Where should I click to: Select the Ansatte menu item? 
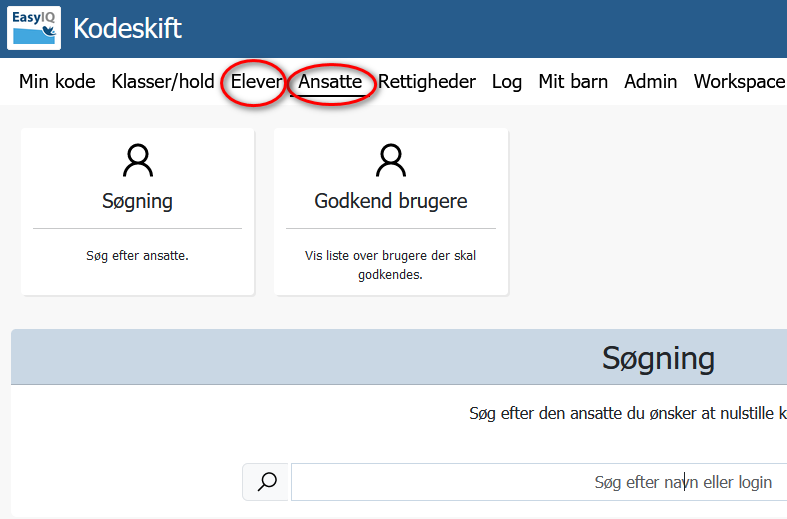click(330, 81)
